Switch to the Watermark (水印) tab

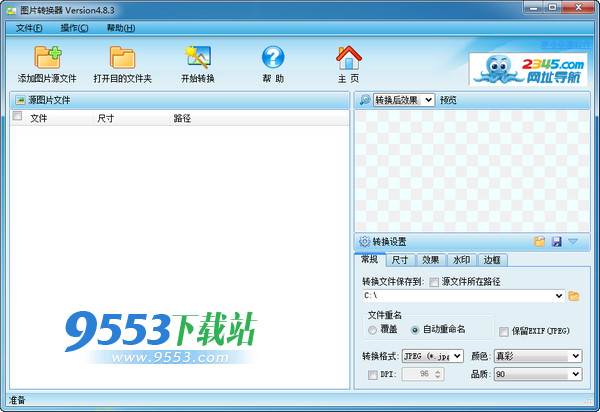461,260
